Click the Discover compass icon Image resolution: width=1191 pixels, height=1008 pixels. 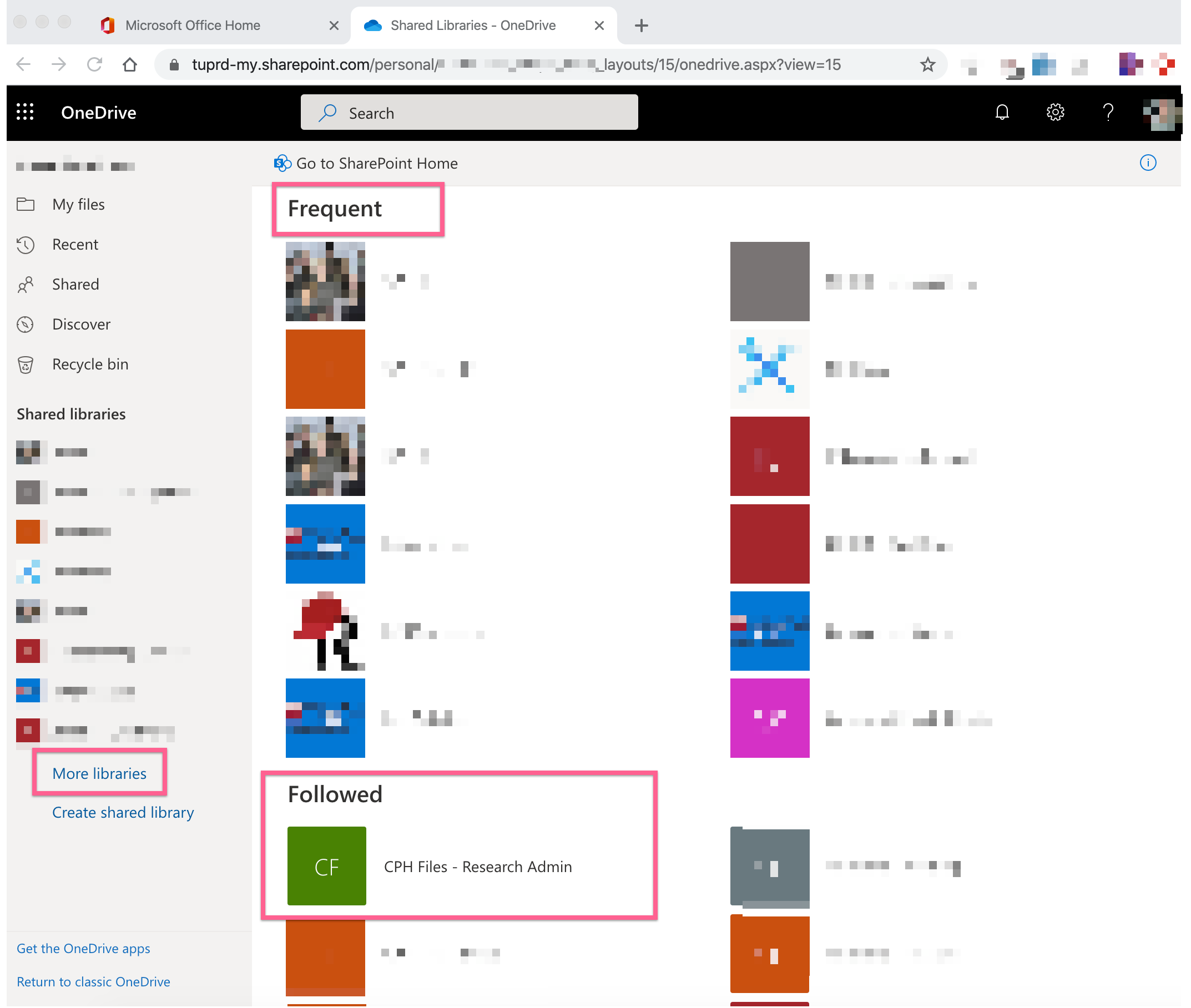point(26,325)
